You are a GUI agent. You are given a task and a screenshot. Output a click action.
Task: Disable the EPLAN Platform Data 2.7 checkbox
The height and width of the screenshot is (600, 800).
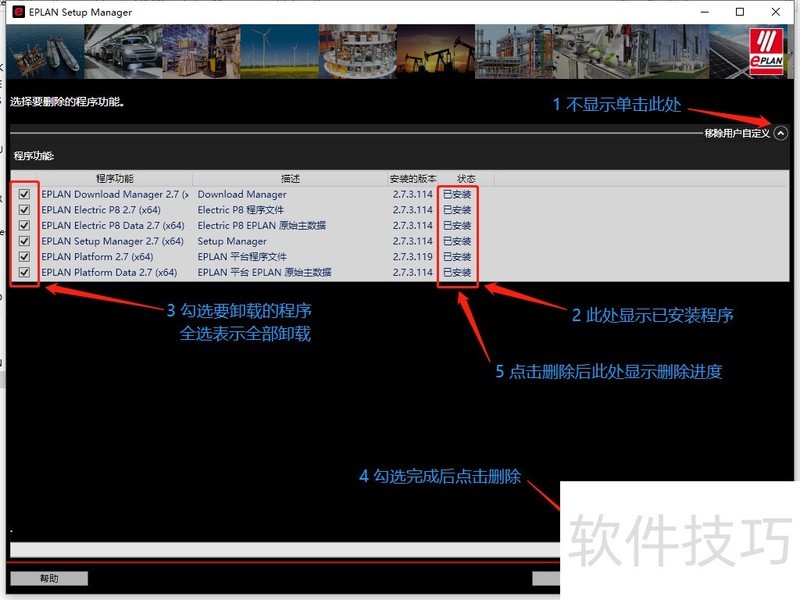[24, 272]
